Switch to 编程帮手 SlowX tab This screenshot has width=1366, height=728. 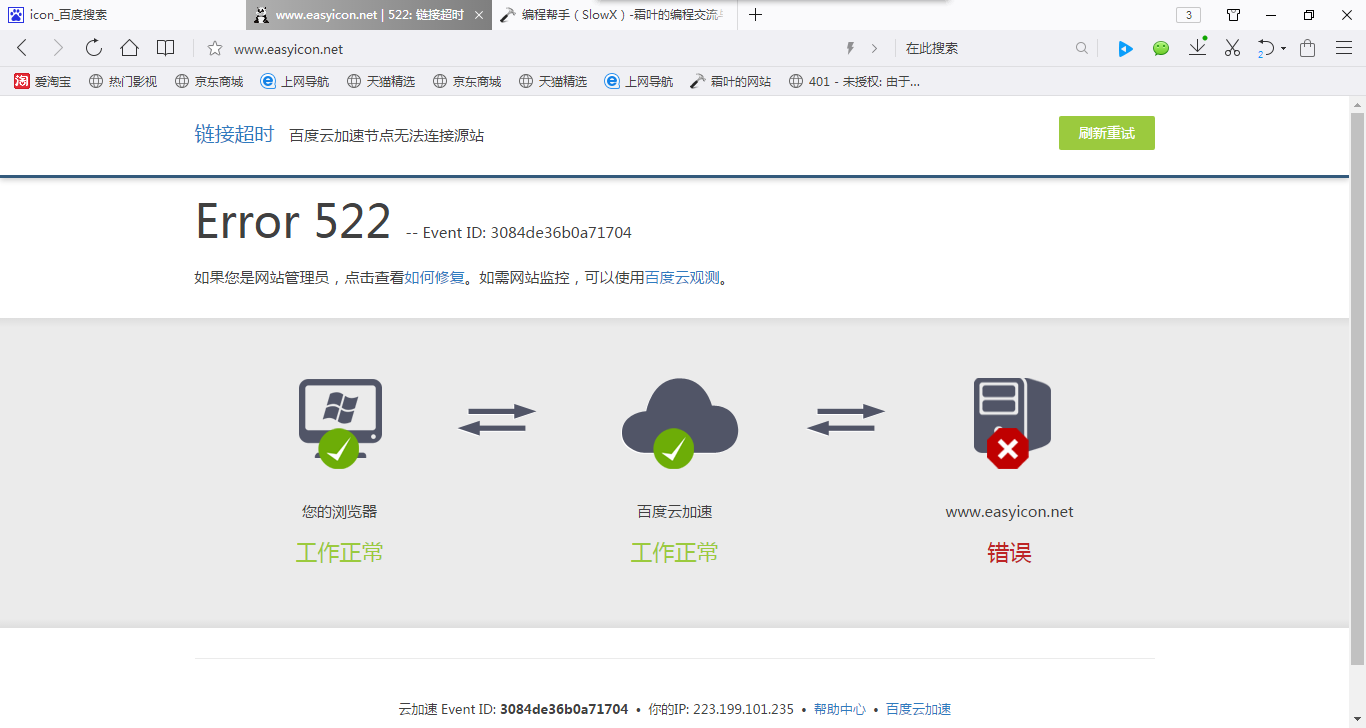point(615,15)
